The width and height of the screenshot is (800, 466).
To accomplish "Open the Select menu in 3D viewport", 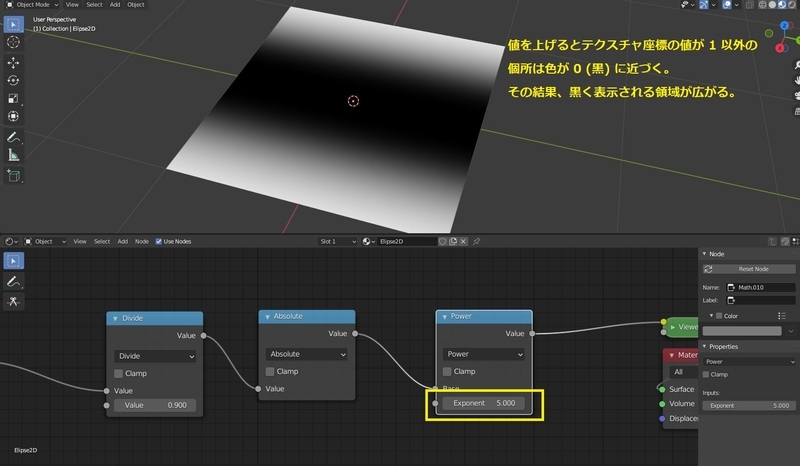I will pos(94,5).
